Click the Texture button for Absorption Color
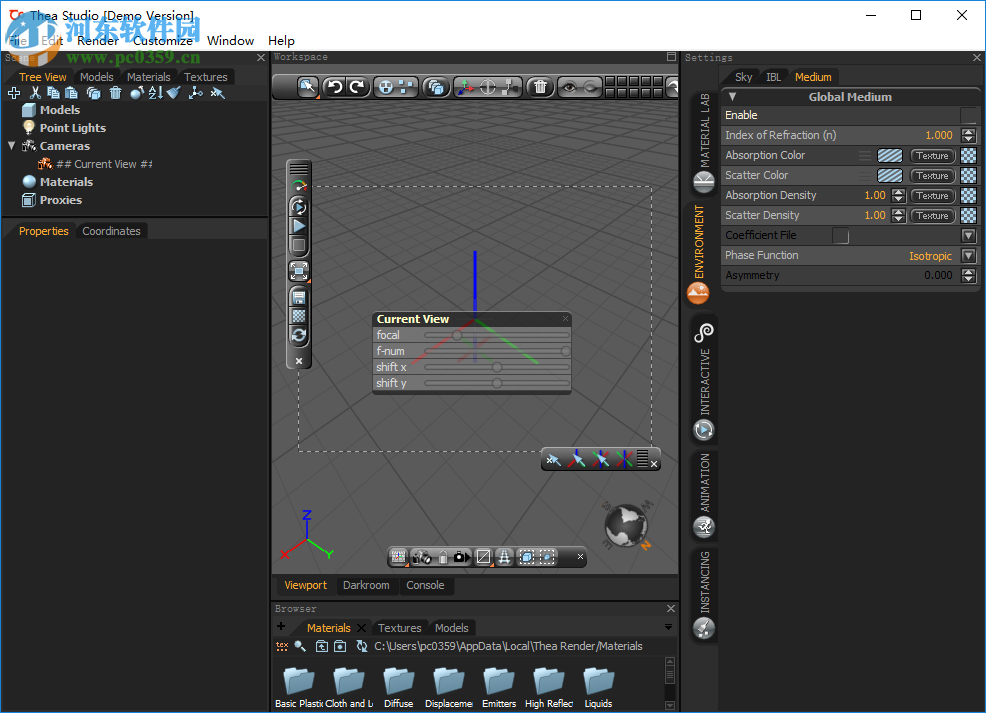Viewport: 986px width, 713px height. click(x=932, y=155)
